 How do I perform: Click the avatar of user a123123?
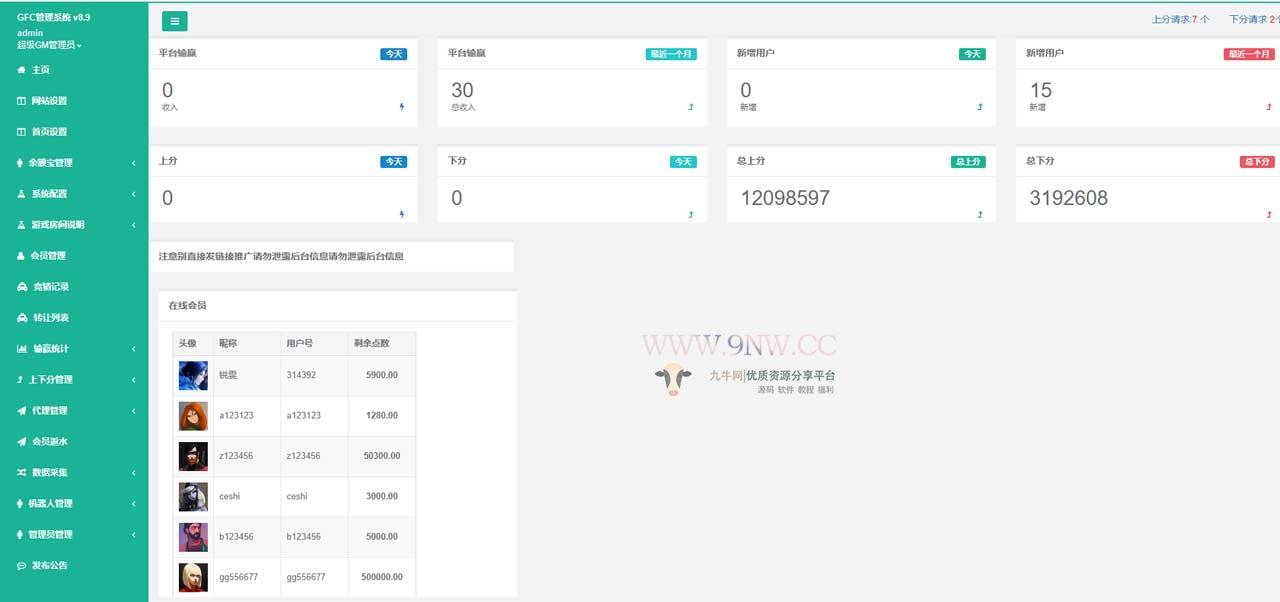tap(193, 416)
